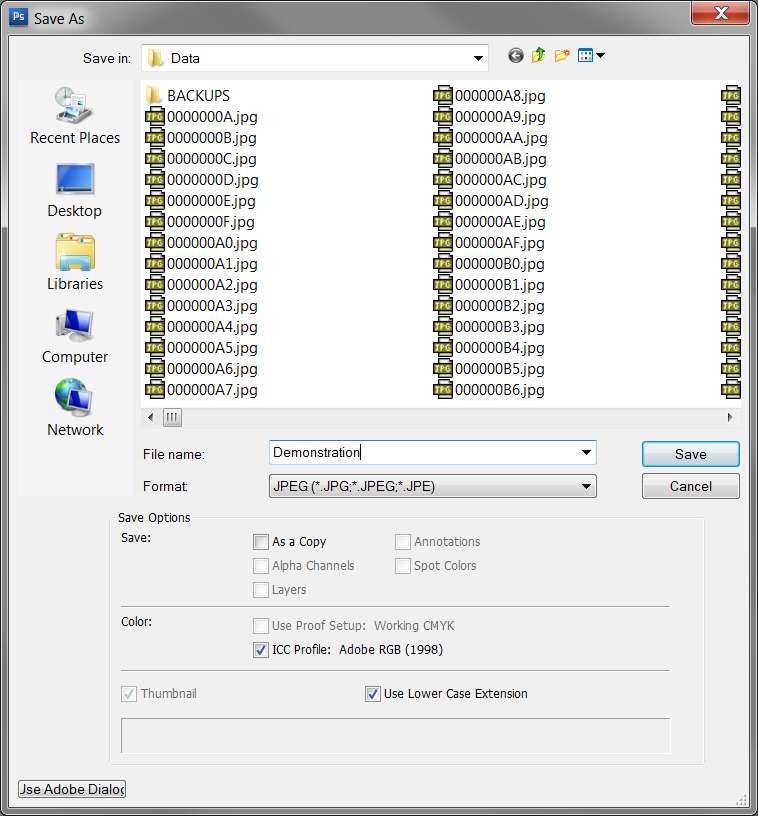758x816 pixels.
Task: Select file icon for 000000AA.jpg
Action: pos(443,138)
